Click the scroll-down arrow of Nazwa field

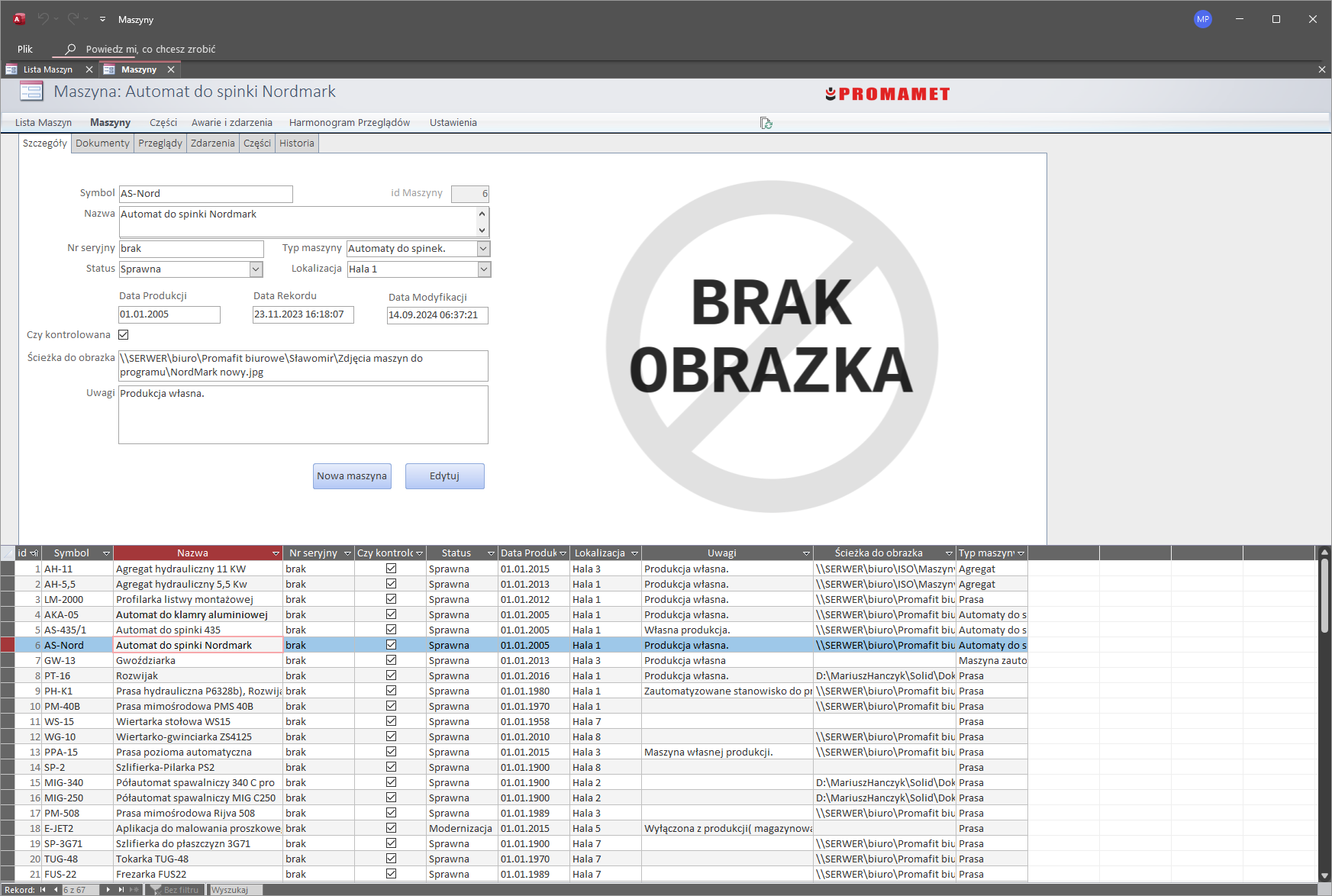(x=482, y=230)
